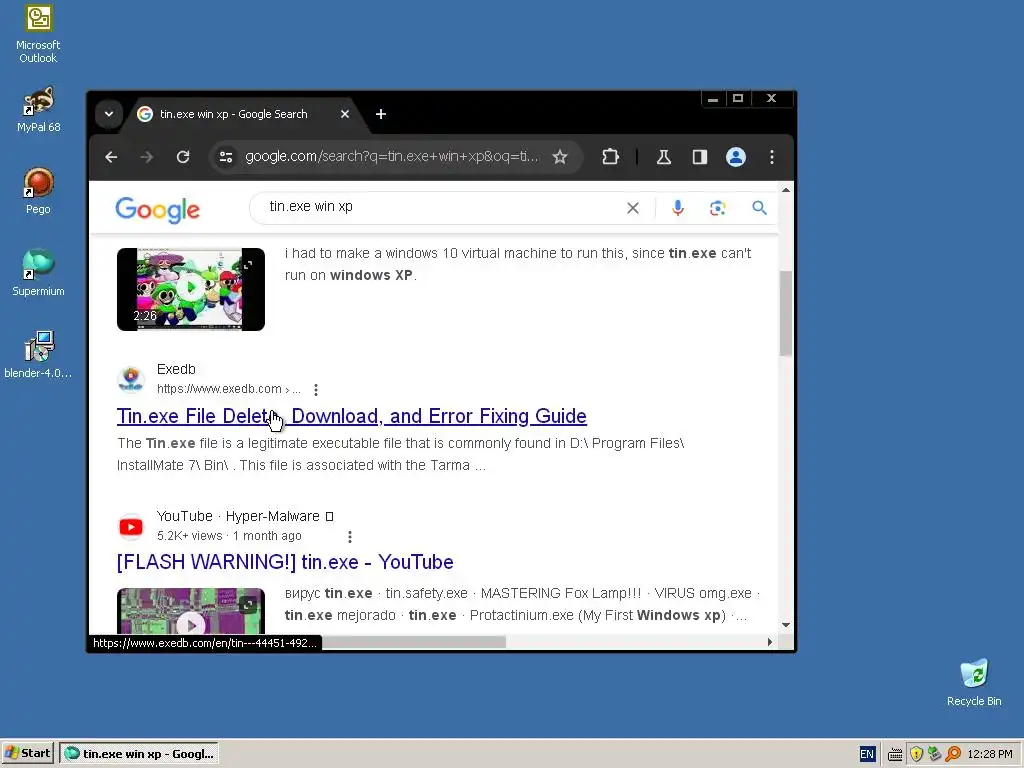Open the Windows Start menu
The height and width of the screenshot is (768, 1024).
[28, 754]
